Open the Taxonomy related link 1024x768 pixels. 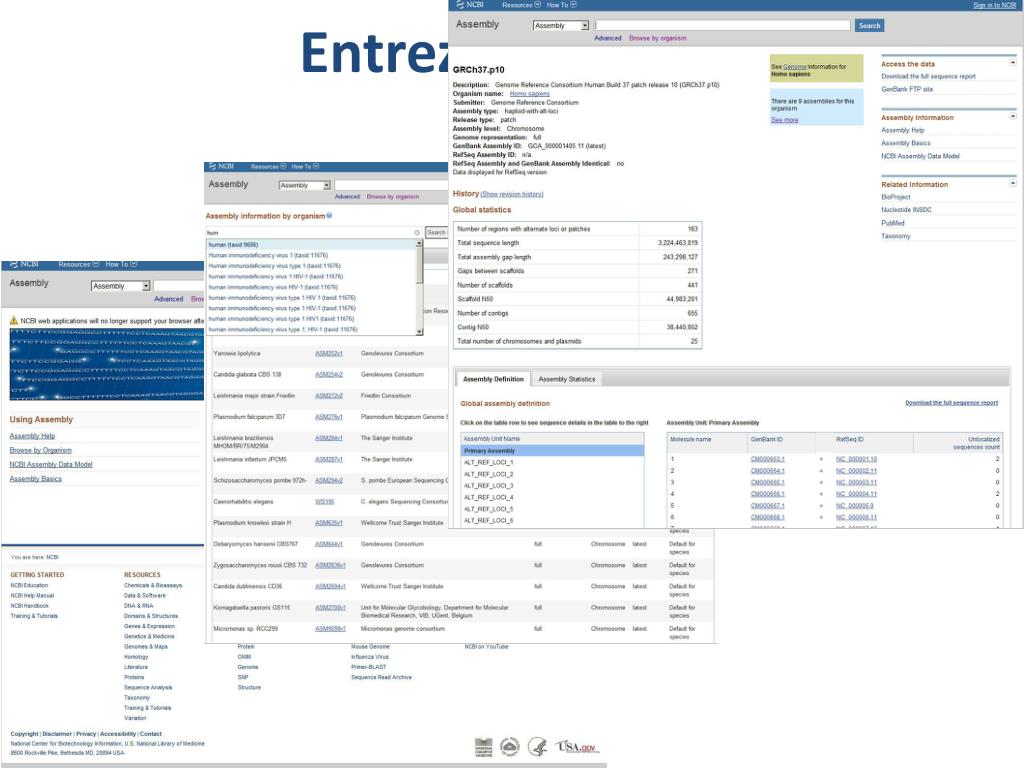(x=895, y=236)
